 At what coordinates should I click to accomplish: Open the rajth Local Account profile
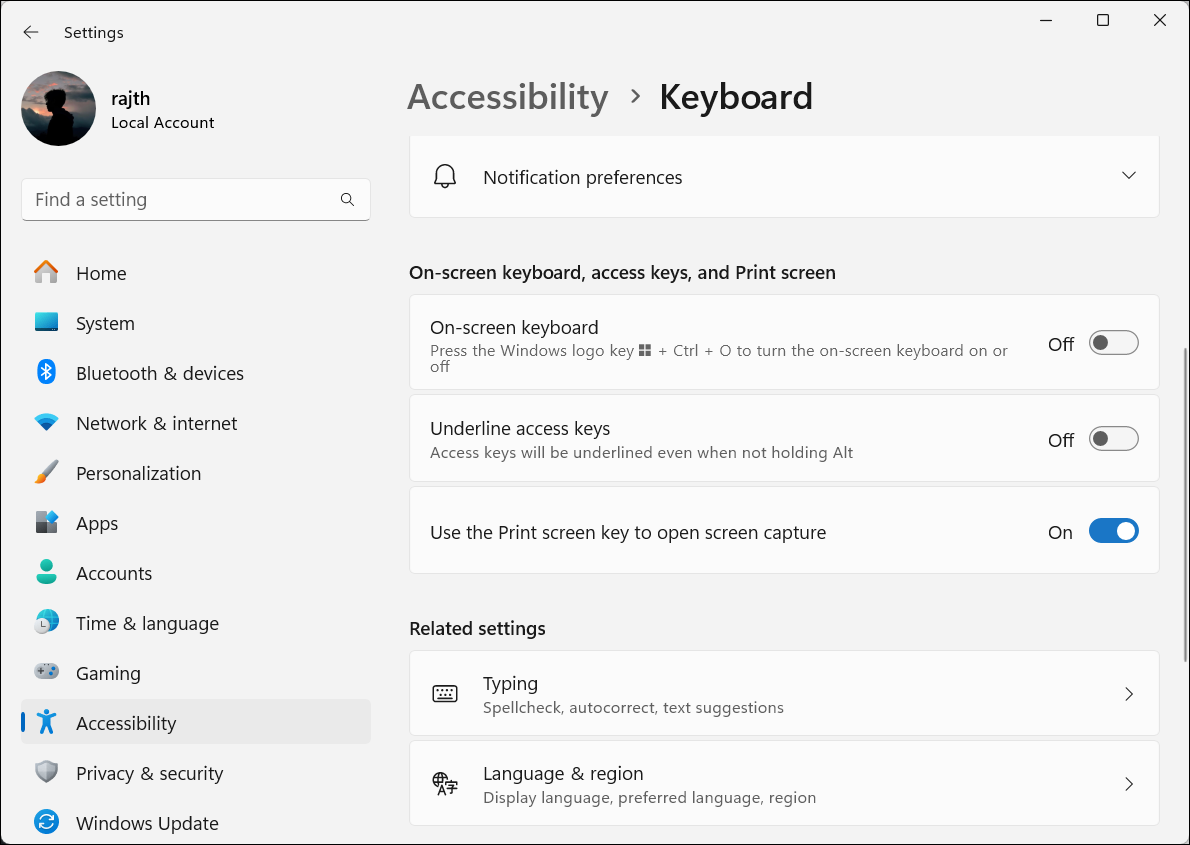(118, 109)
